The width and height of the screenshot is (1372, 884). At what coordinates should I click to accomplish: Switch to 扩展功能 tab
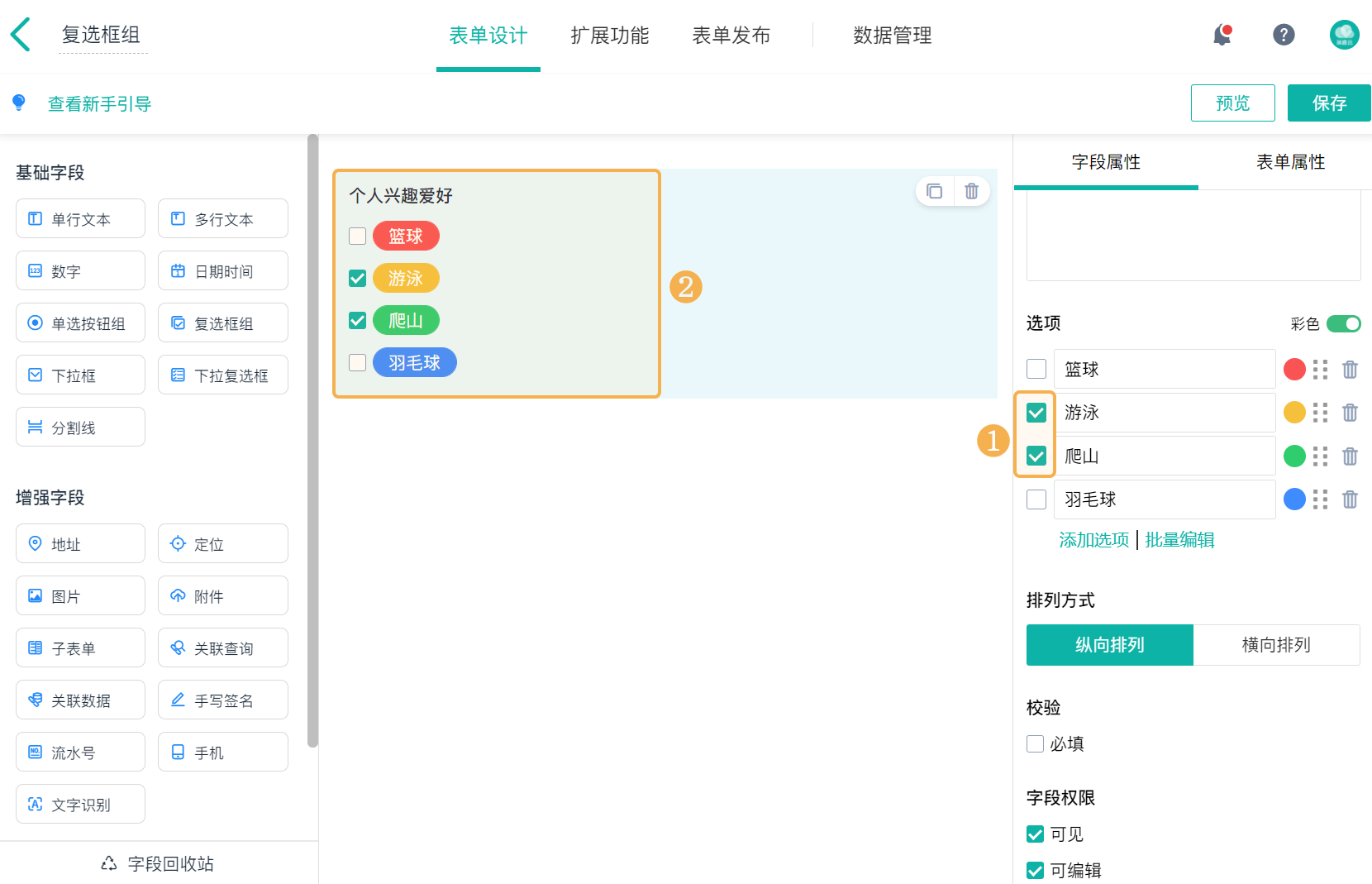[x=610, y=36]
